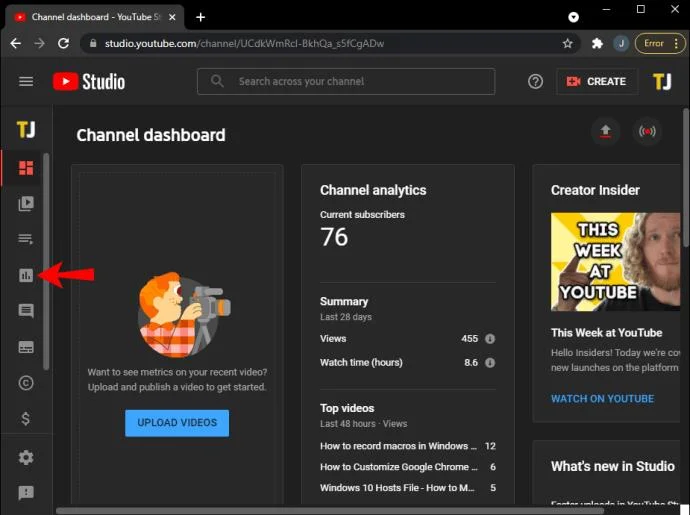690x515 pixels.
Task: Open the CREATE menu
Action: (x=597, y=81)
